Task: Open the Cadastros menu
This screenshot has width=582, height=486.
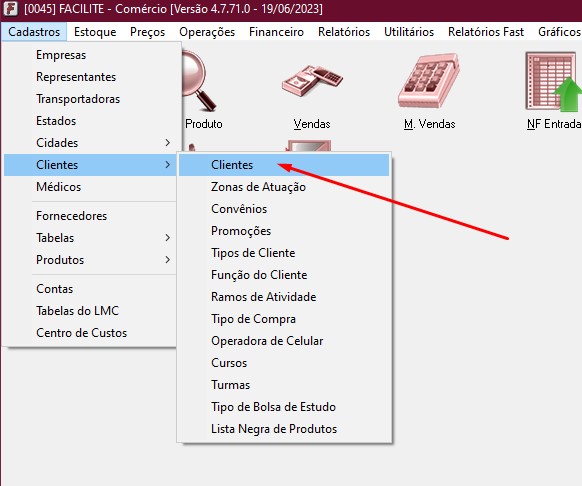Action: [x=34, y=32]
